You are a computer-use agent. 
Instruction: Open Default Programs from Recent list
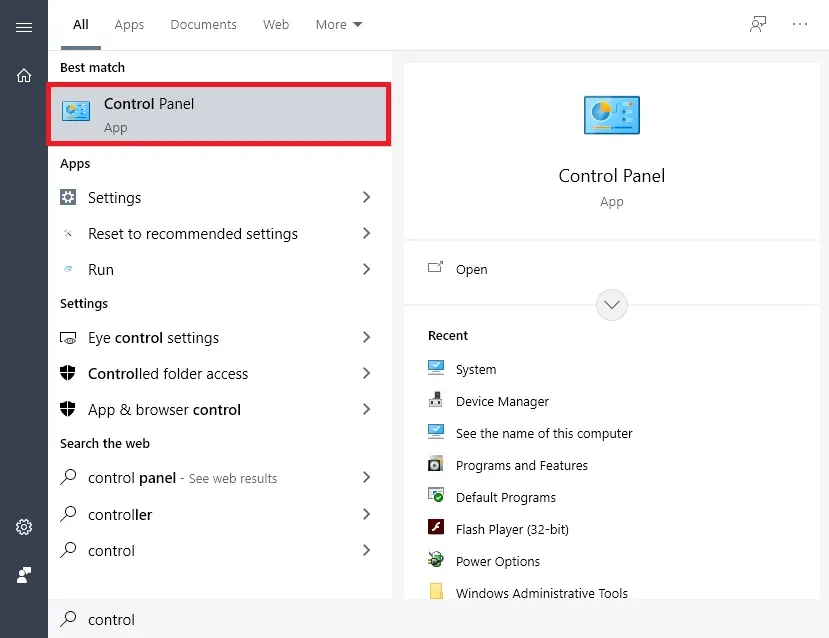coord(505,497)
